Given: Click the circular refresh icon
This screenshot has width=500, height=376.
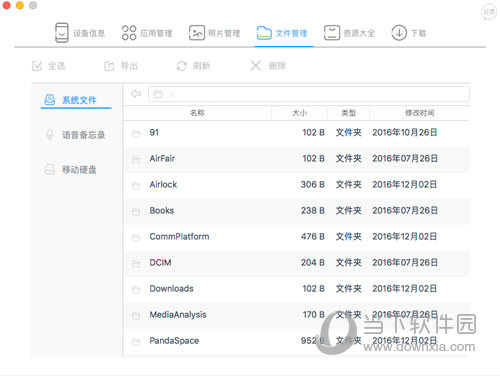Looking at the screenshot, I should (182, 66).
